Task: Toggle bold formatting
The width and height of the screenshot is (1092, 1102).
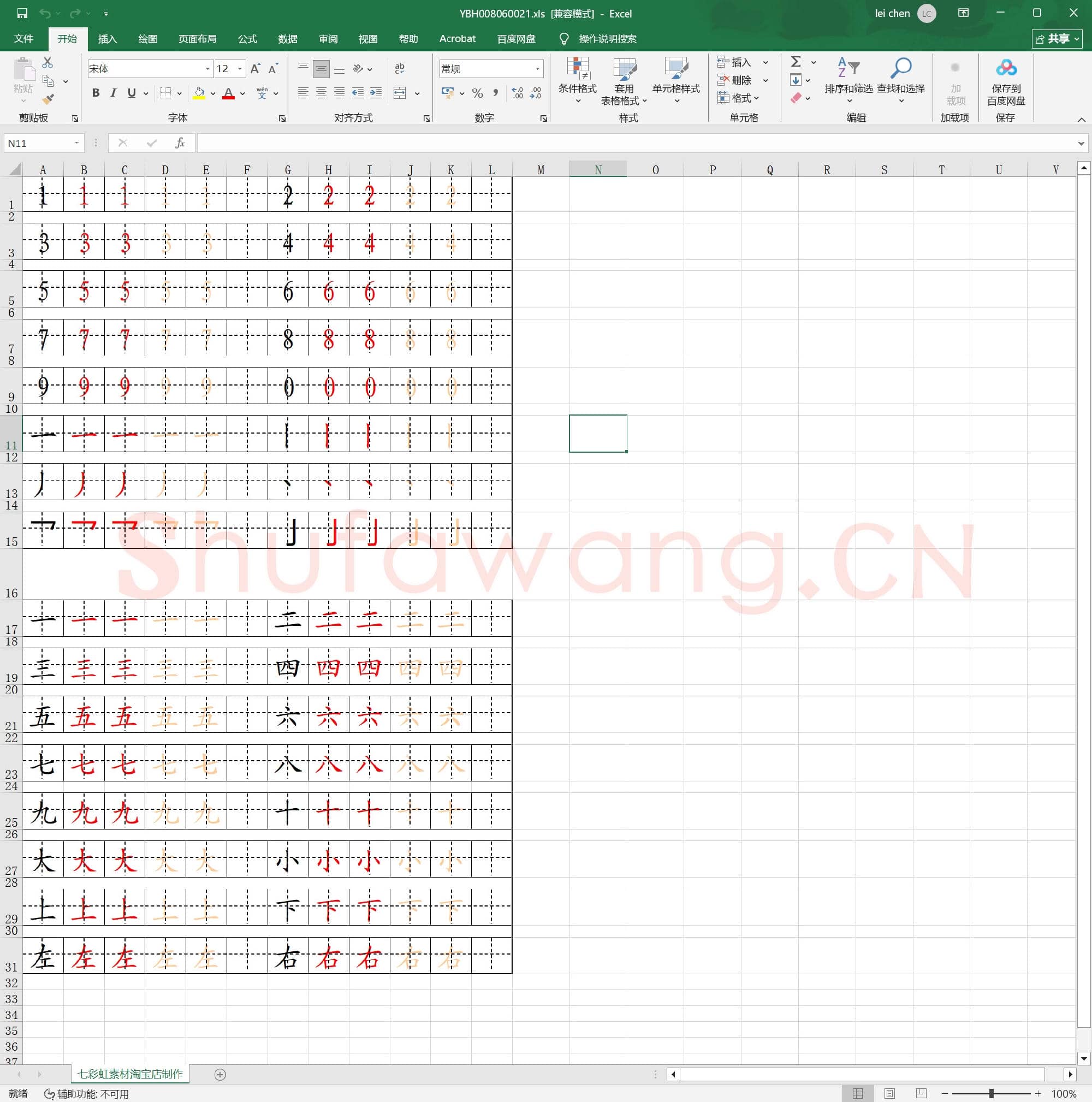Action: pos(96,93)
